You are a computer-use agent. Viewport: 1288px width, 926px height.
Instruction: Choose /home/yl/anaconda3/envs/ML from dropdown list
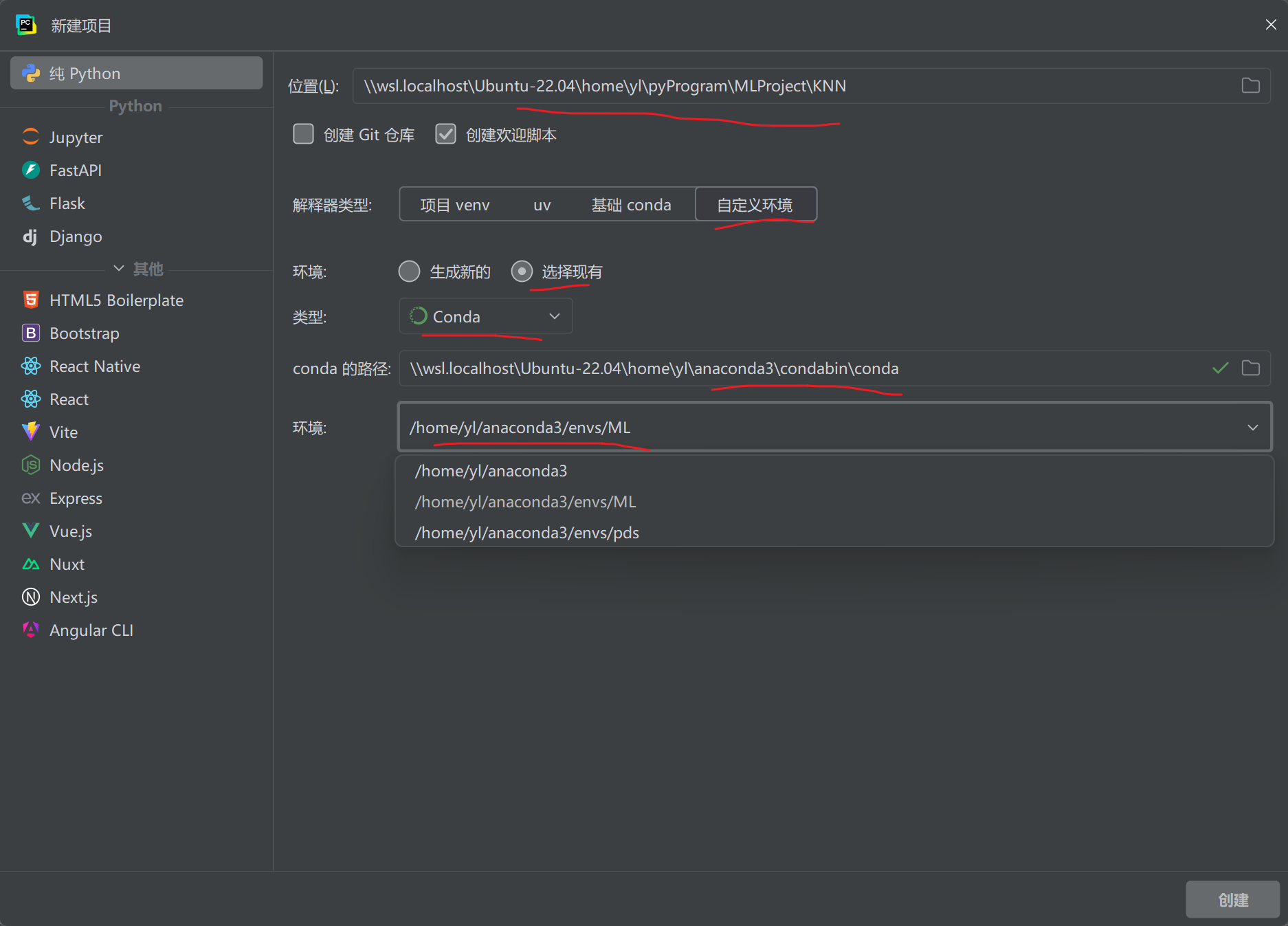point(834,502)
